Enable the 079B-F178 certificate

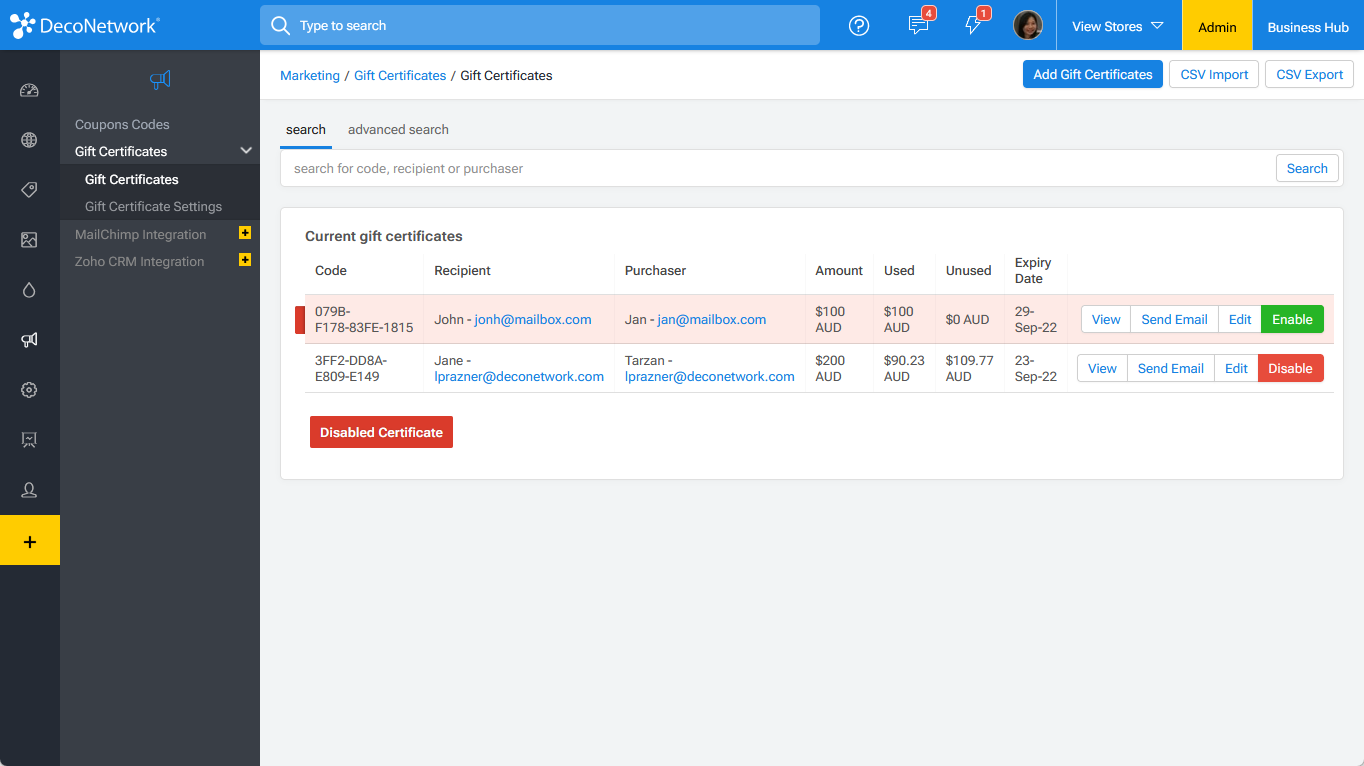click(1292, 319)
